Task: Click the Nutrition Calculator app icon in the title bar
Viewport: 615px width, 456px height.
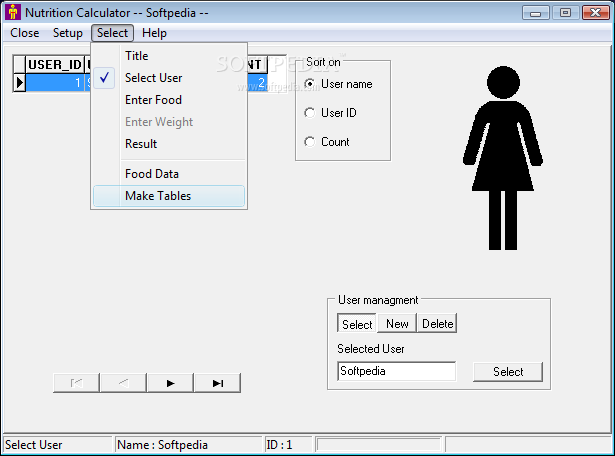Action: point(13,12)
